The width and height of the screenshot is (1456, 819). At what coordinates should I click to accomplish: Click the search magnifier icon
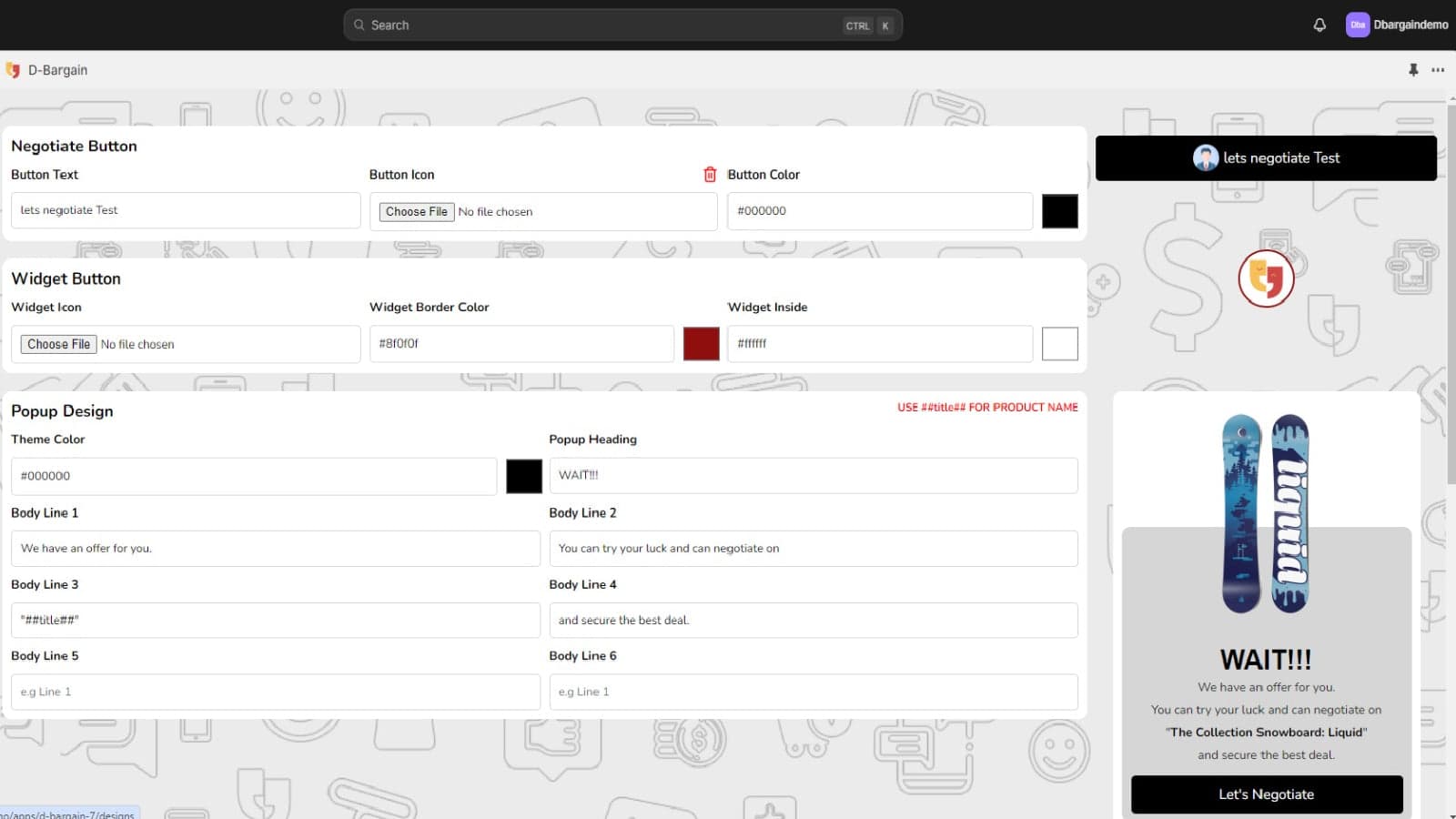pos(359,25)
